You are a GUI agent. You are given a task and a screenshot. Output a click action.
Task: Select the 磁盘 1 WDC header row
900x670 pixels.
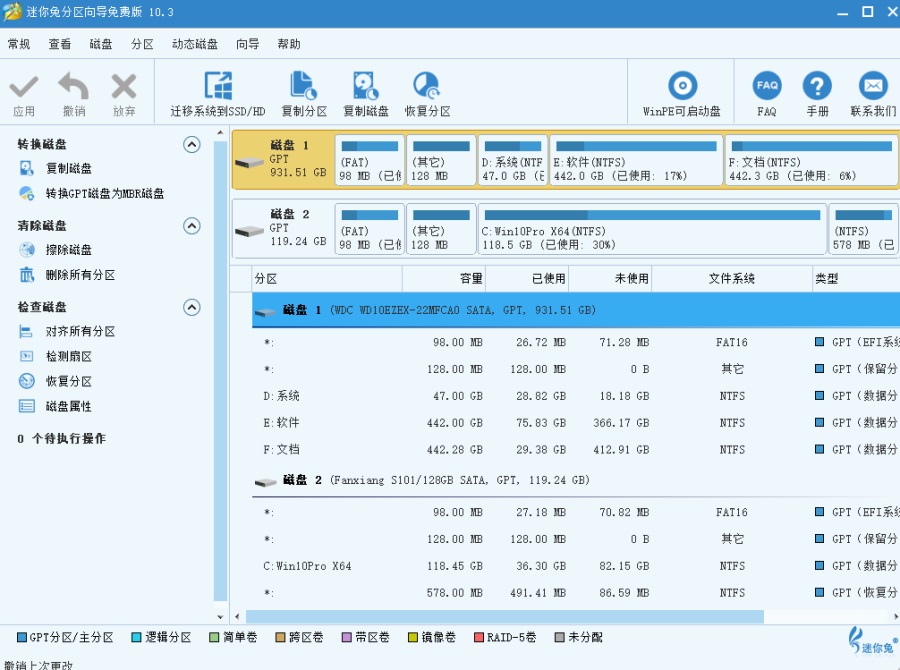pos(576,310)
